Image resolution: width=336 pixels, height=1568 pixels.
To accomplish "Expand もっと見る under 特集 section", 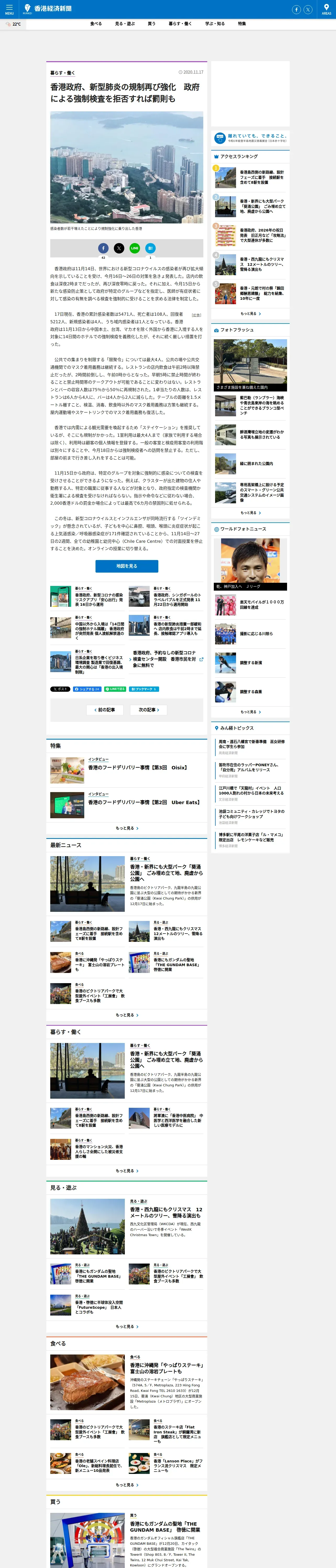I will point(127,828).
